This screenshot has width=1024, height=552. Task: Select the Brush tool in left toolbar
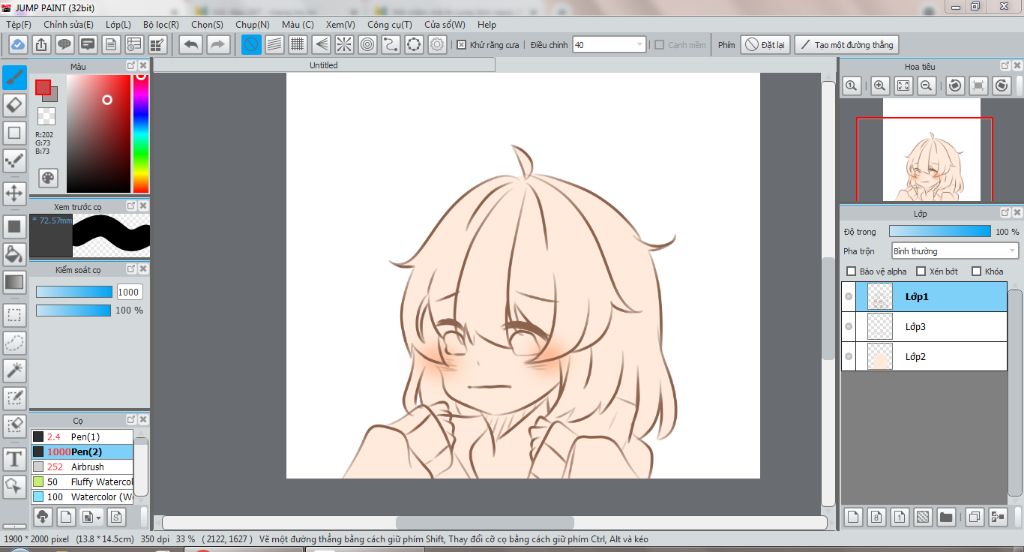14,77
